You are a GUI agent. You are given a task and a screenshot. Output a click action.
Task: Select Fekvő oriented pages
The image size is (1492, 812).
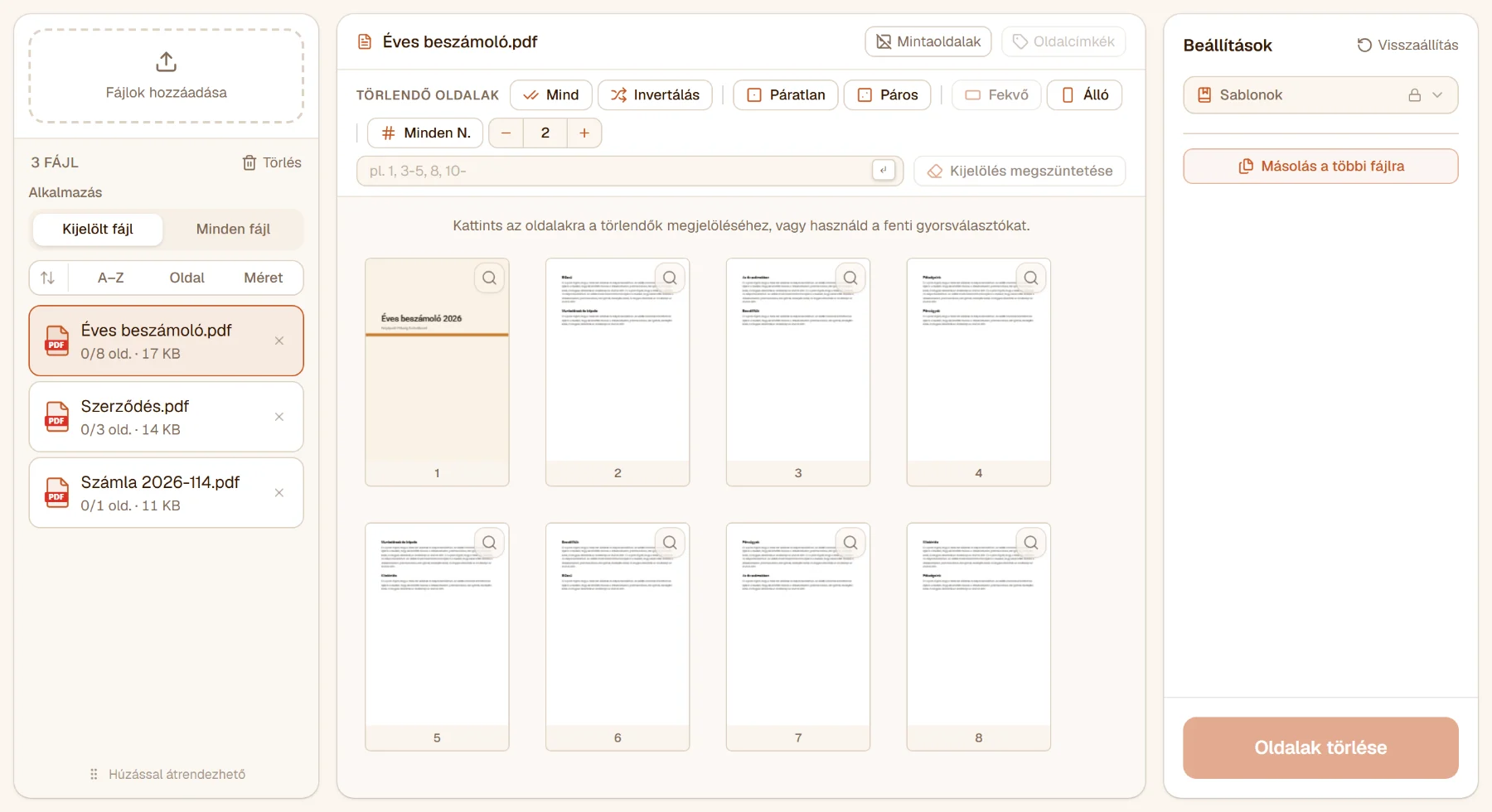pyautogui.click(x=996, y=94)
